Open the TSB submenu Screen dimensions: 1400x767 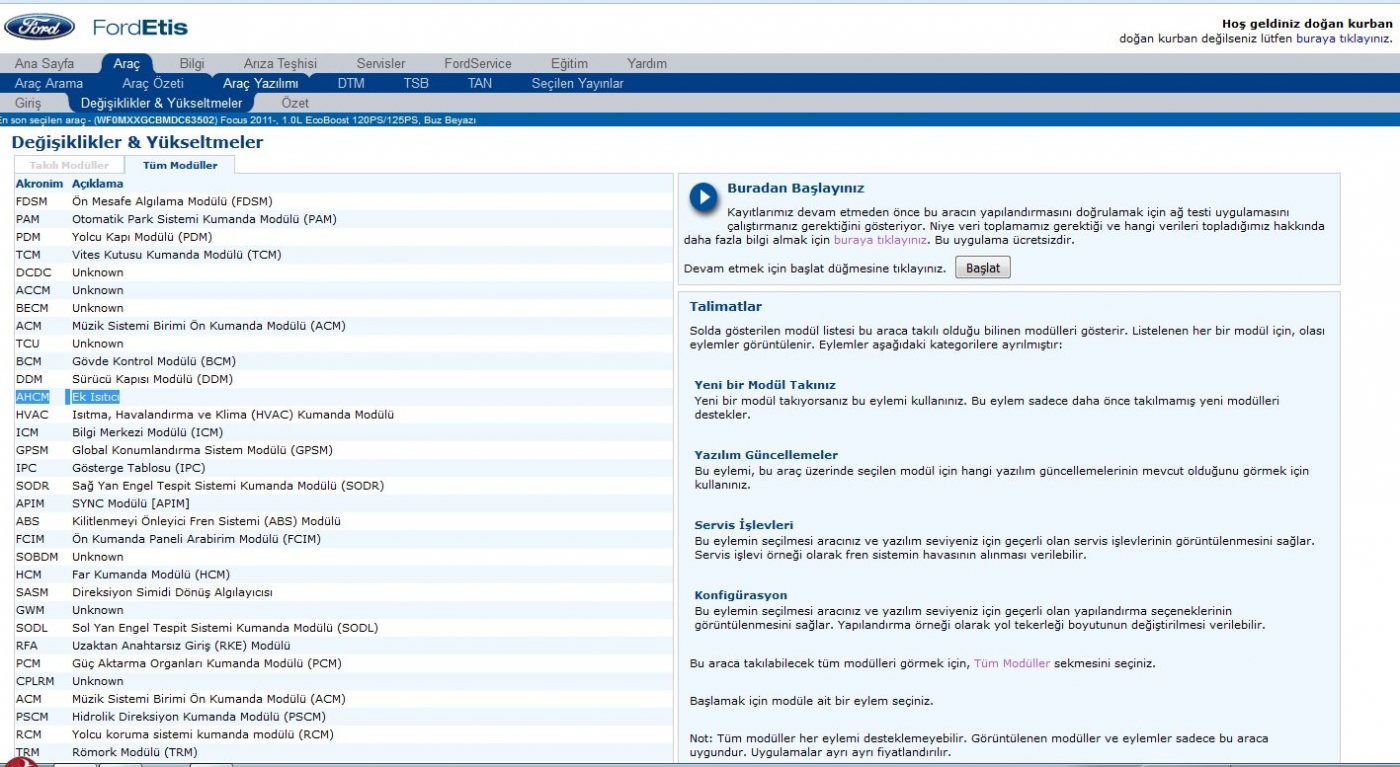pos(416,83)
